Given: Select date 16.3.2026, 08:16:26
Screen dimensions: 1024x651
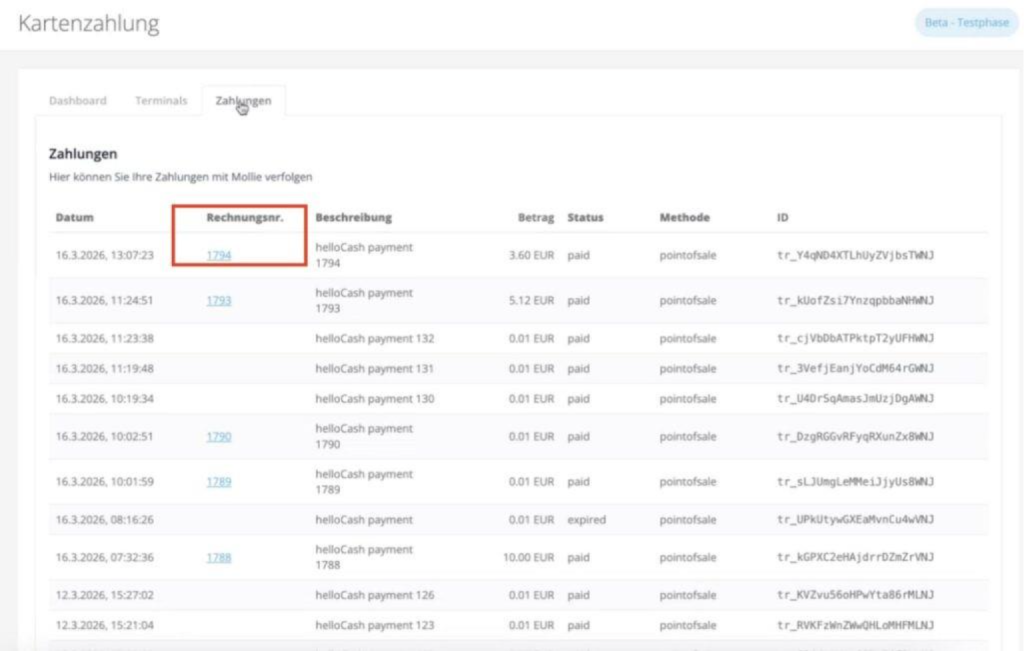Looking at the screenshot, I should tap(104, 520).
